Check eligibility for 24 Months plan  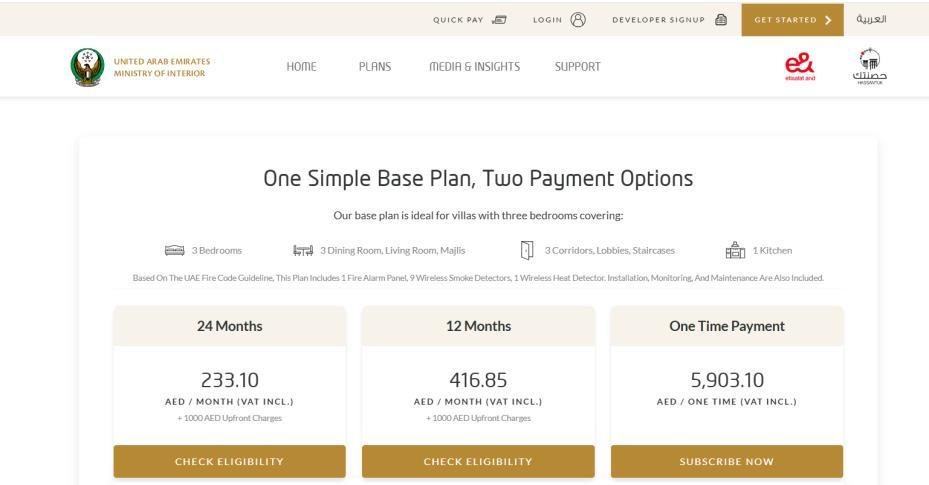(x=229, y=461)
